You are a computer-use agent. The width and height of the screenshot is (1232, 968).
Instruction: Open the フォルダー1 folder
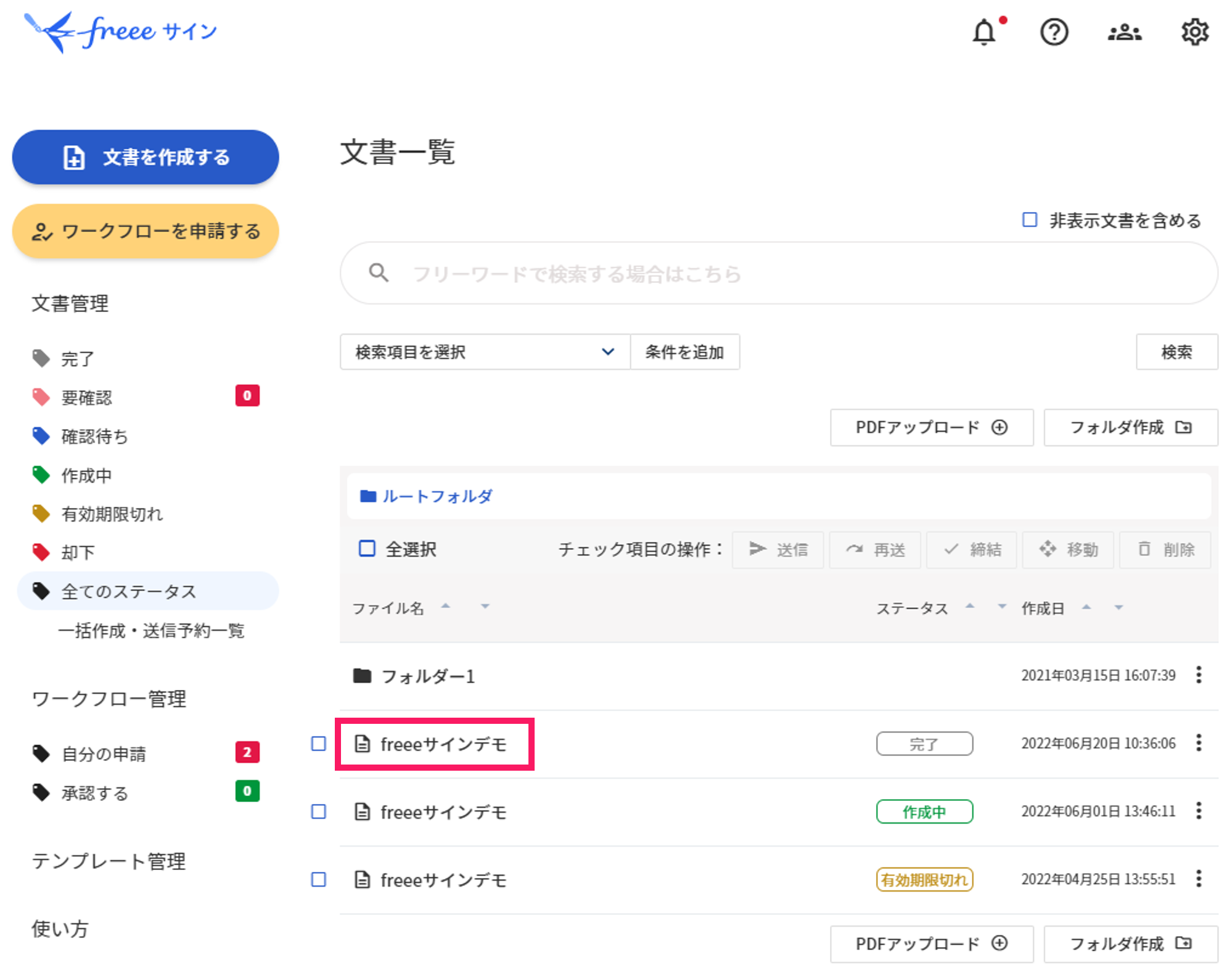(x=427, y=676)
